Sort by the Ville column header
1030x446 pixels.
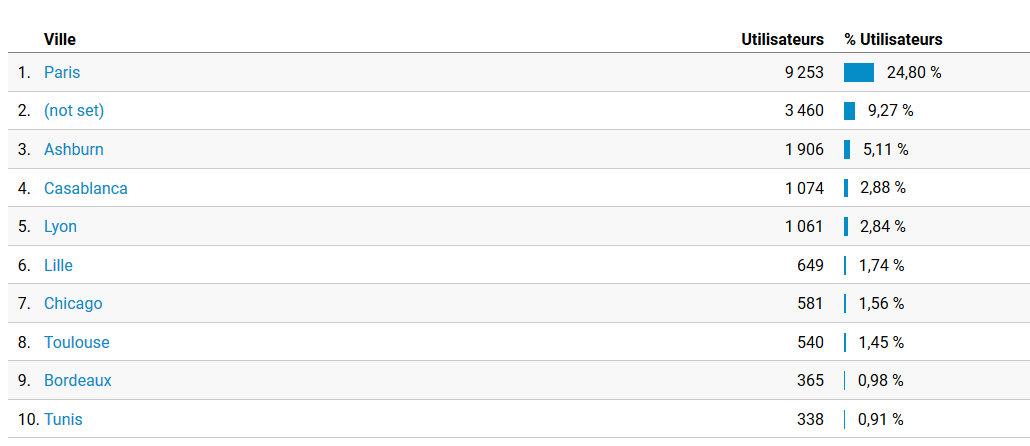[x=60, y=39]
